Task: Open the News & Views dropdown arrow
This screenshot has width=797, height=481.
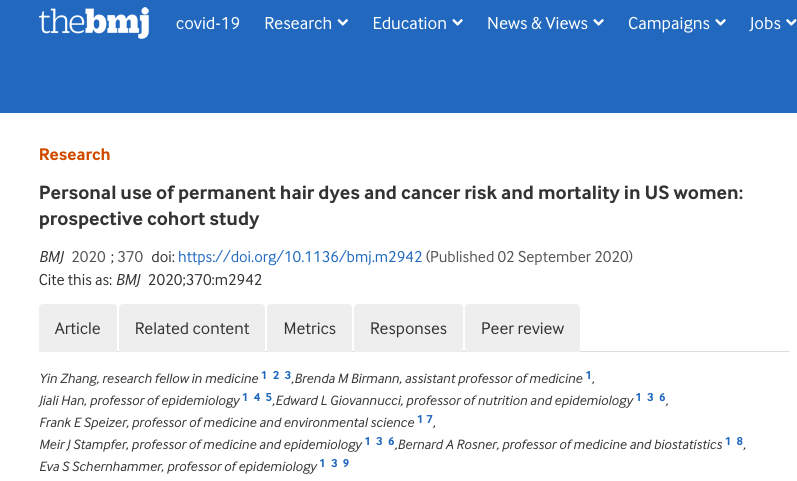Action: 599,23
